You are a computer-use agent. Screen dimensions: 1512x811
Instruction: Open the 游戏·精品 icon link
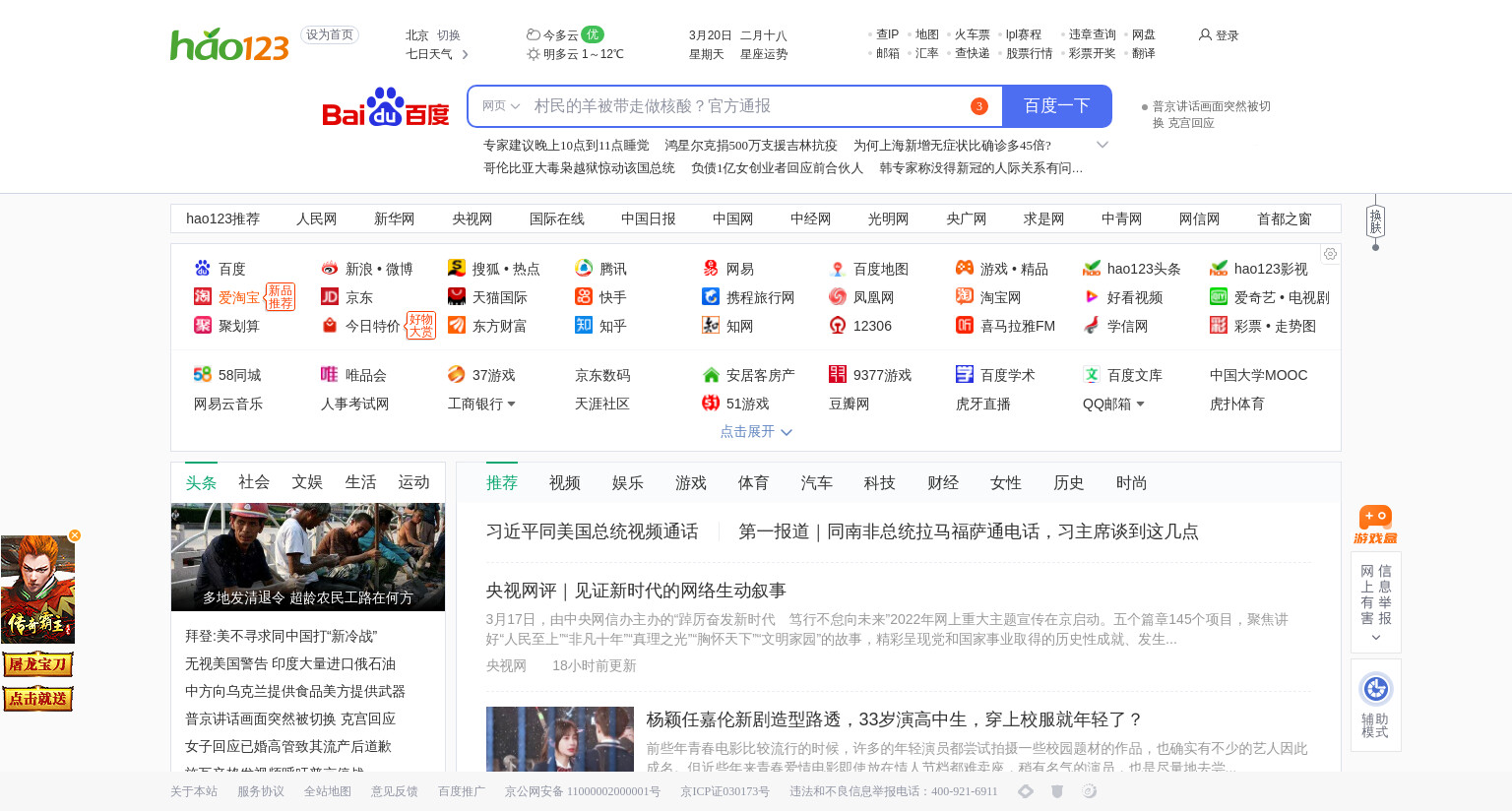965,268
